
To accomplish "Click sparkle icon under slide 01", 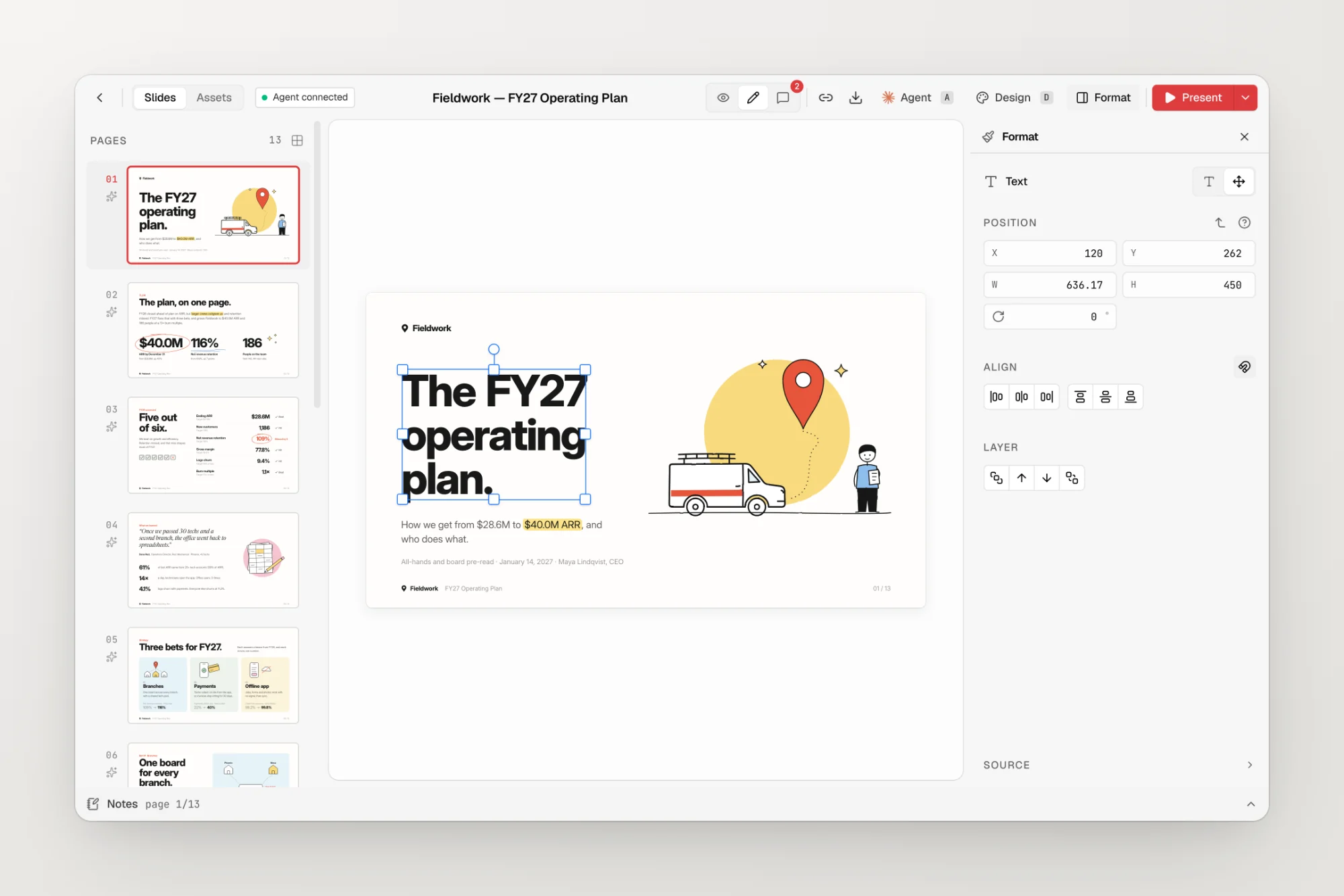I will pyautogui.click(x=112, y=197).
